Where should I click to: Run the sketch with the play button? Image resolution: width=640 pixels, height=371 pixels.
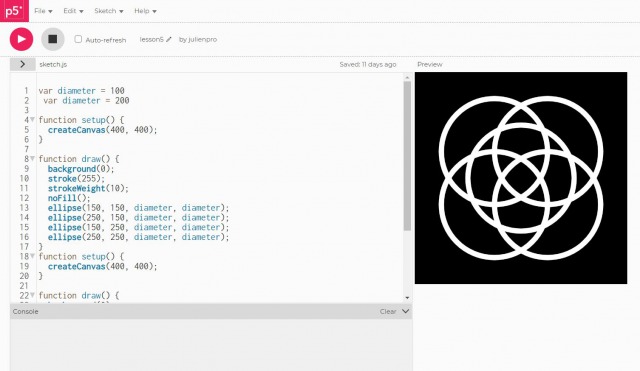(x=22, y=39)
